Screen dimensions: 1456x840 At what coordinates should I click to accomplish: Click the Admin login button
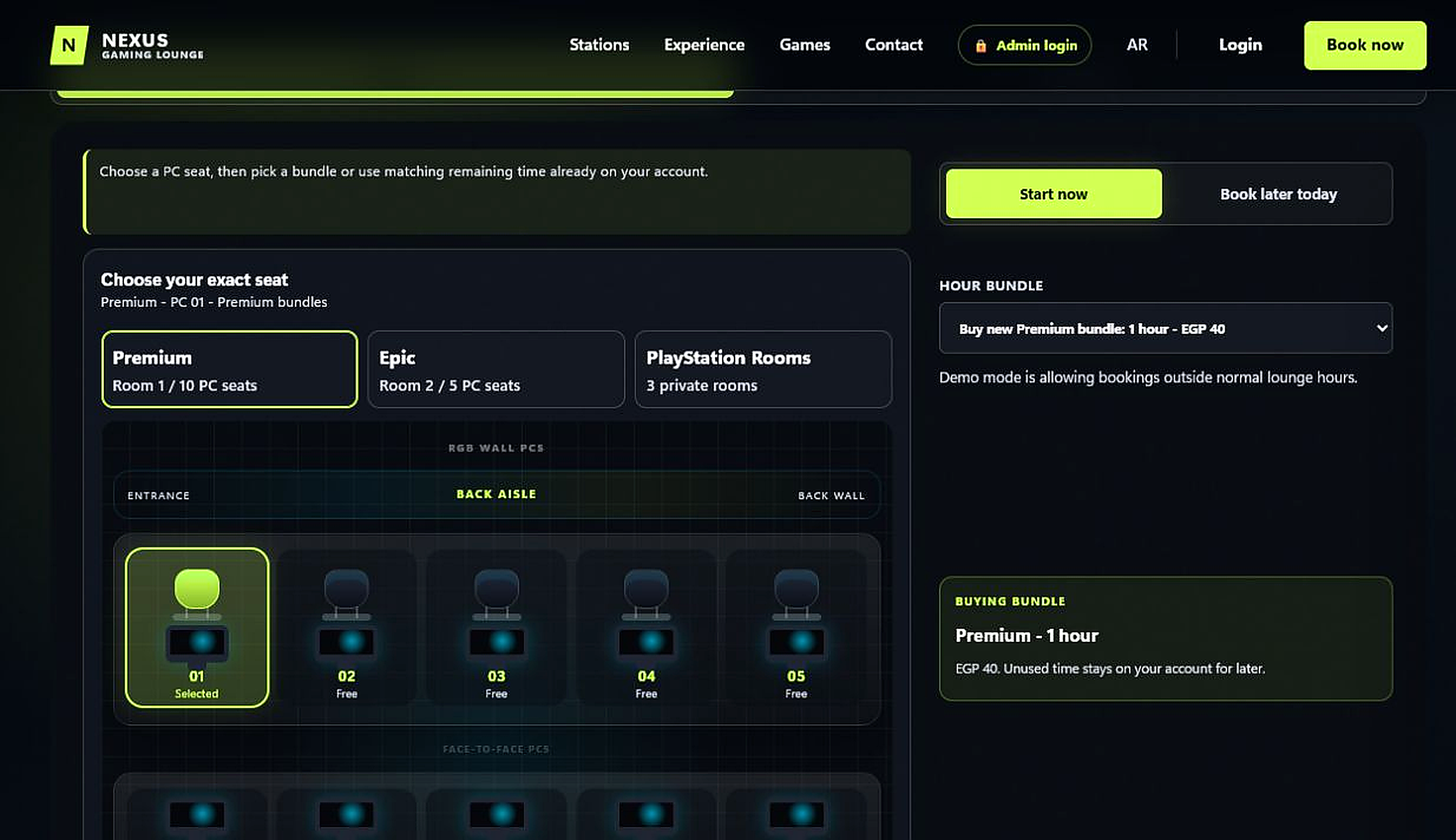pyautogui.click(x=1024, y=45)
